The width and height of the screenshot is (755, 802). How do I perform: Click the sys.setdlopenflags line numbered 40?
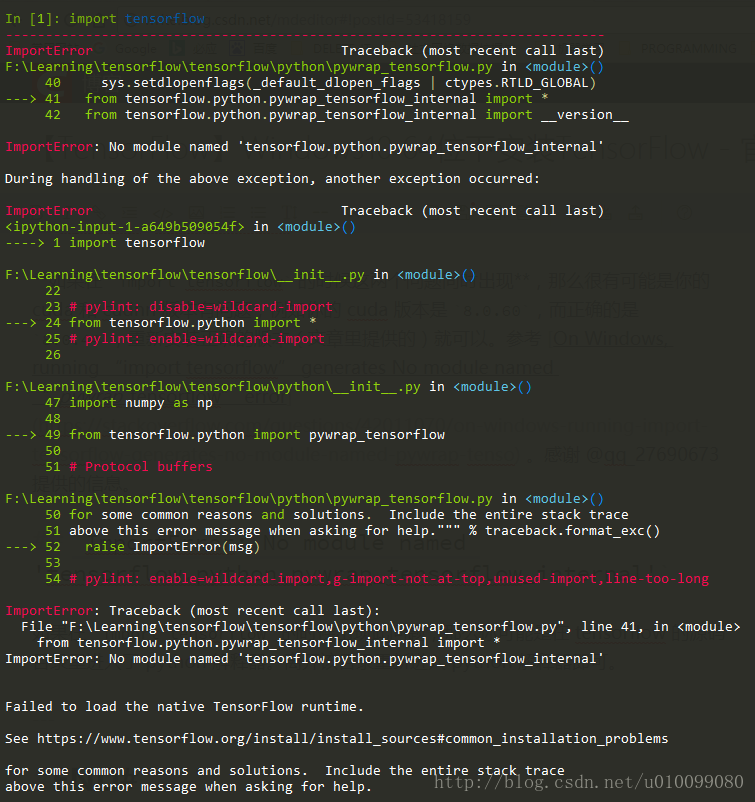320,83
